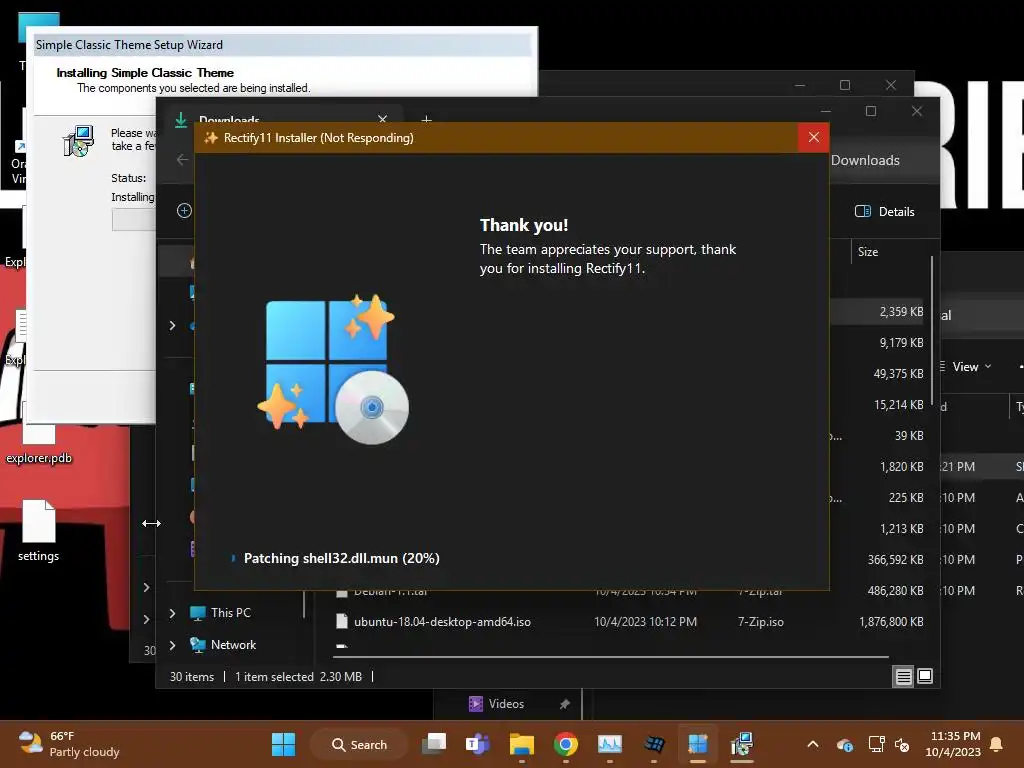Click the 366,592 KB size cell
The image size is (1024, 768).
pos(895,560)
